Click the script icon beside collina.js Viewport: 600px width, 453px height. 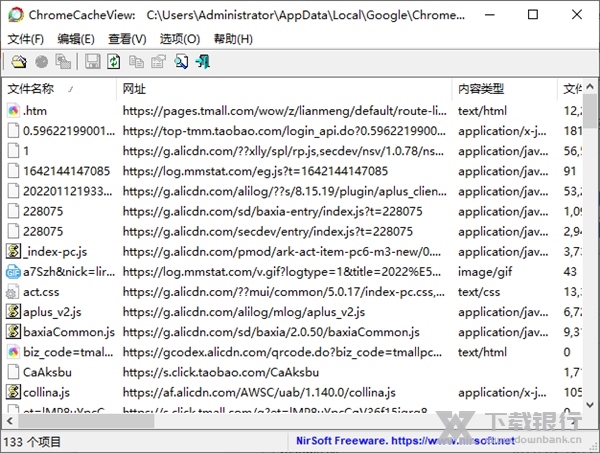tap(14, 392)
